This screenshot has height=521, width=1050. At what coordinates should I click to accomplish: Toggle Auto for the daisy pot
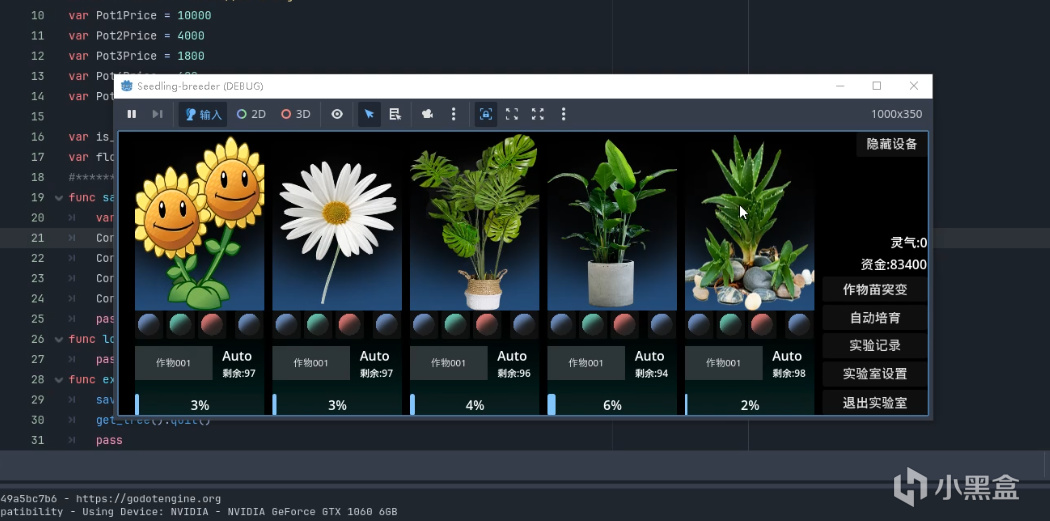(374, 356)
